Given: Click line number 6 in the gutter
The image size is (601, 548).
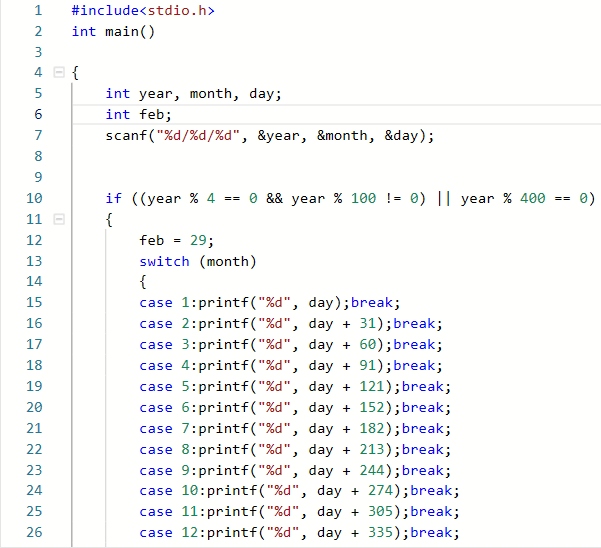Looking at the screenshot, I should coord(38,114).
